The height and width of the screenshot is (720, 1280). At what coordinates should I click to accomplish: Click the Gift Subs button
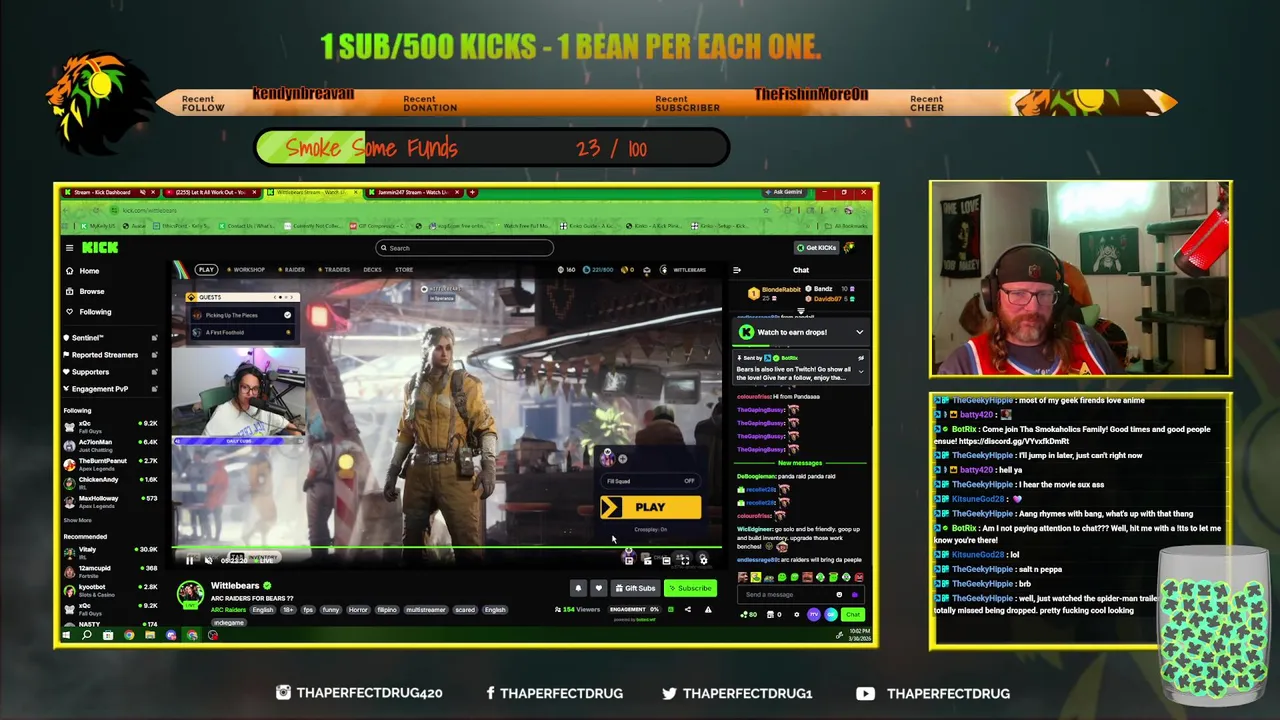coord(636,588)
